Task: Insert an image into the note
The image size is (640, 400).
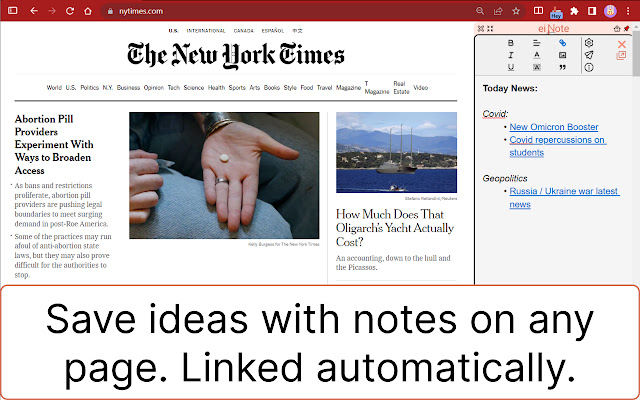Action: (562, 55)
